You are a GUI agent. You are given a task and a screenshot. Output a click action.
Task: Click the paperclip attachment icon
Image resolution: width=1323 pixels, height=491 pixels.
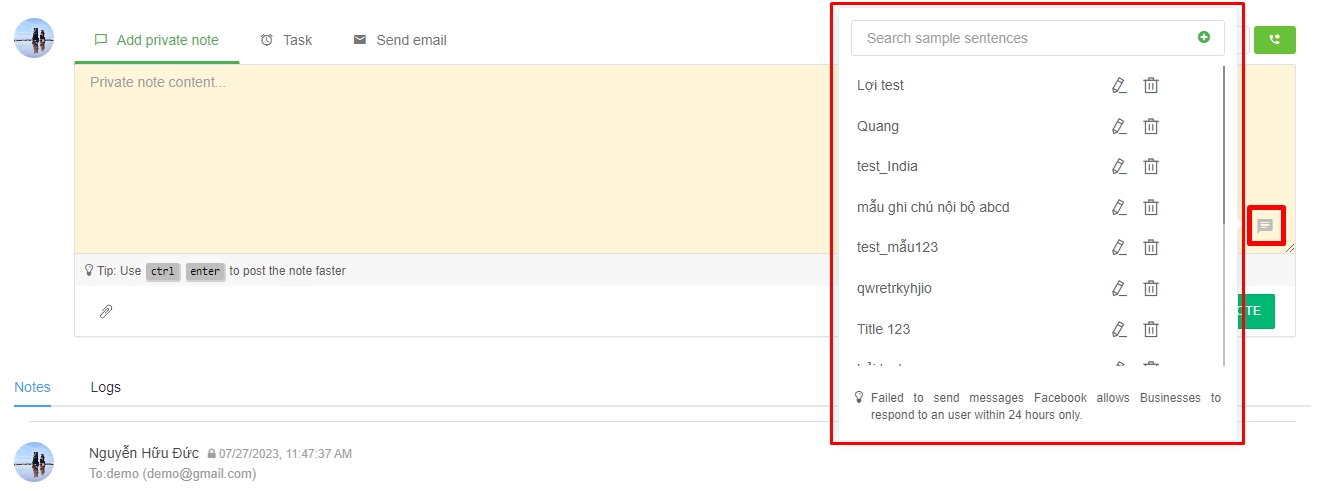coord(105,311)
